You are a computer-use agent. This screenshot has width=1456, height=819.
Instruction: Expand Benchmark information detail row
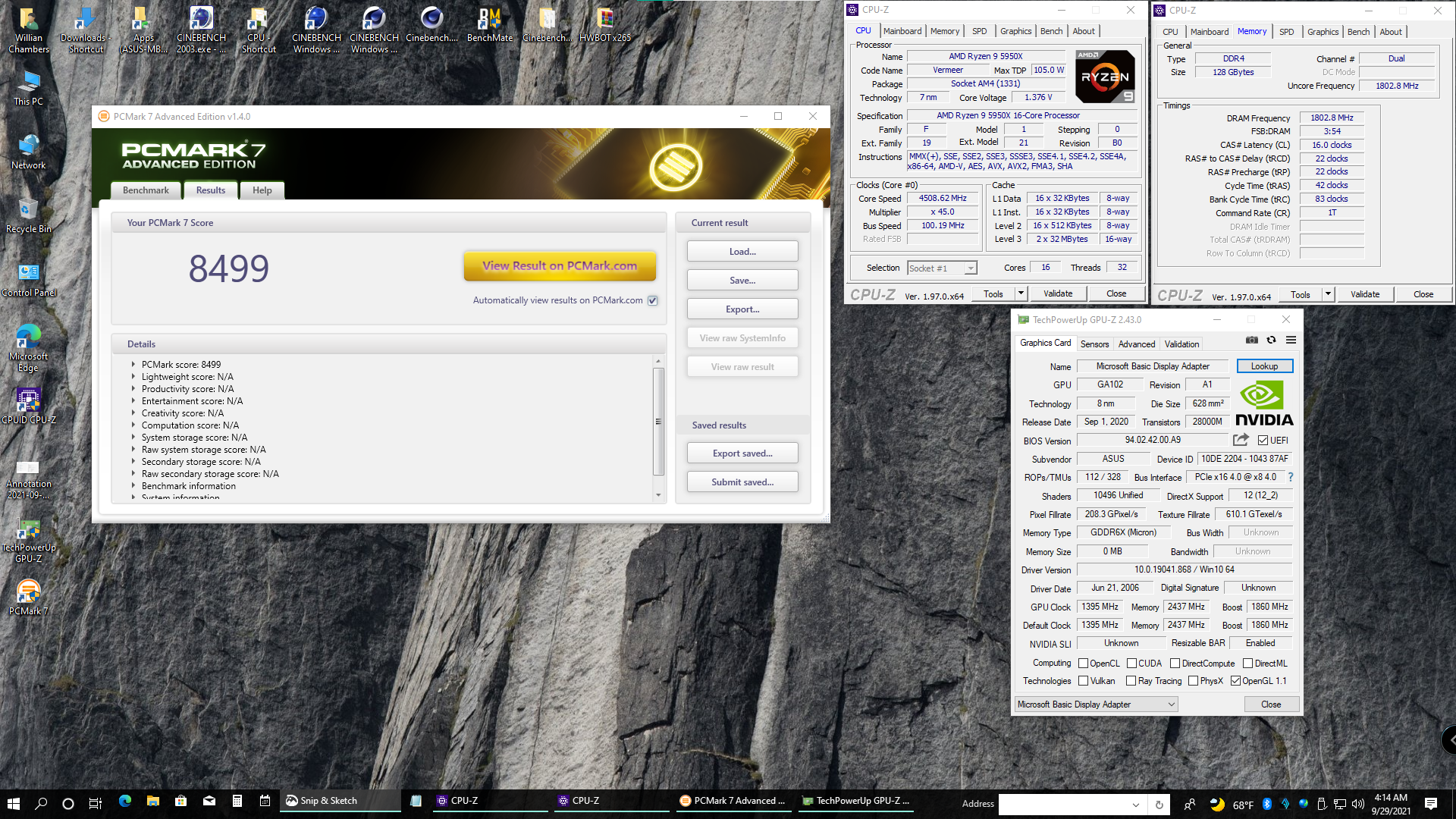tap(133, 485)
